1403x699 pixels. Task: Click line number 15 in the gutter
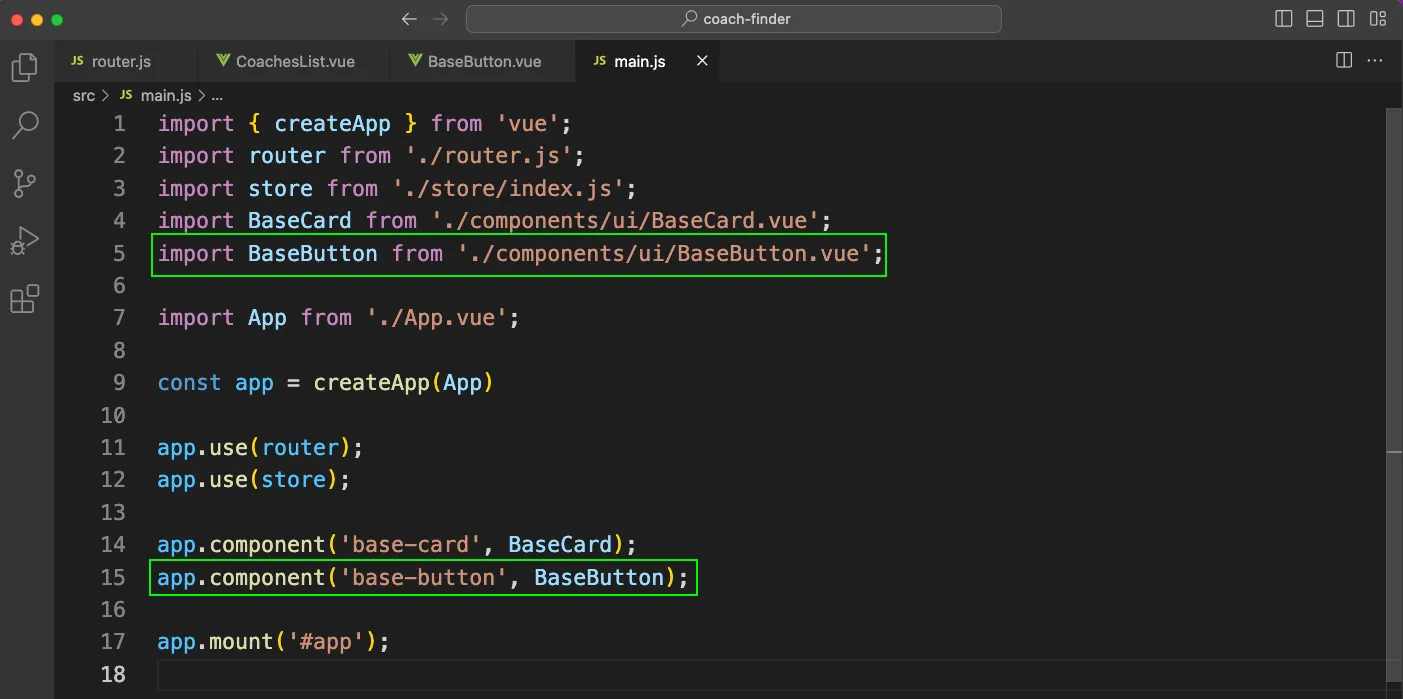tap(113, 577)
